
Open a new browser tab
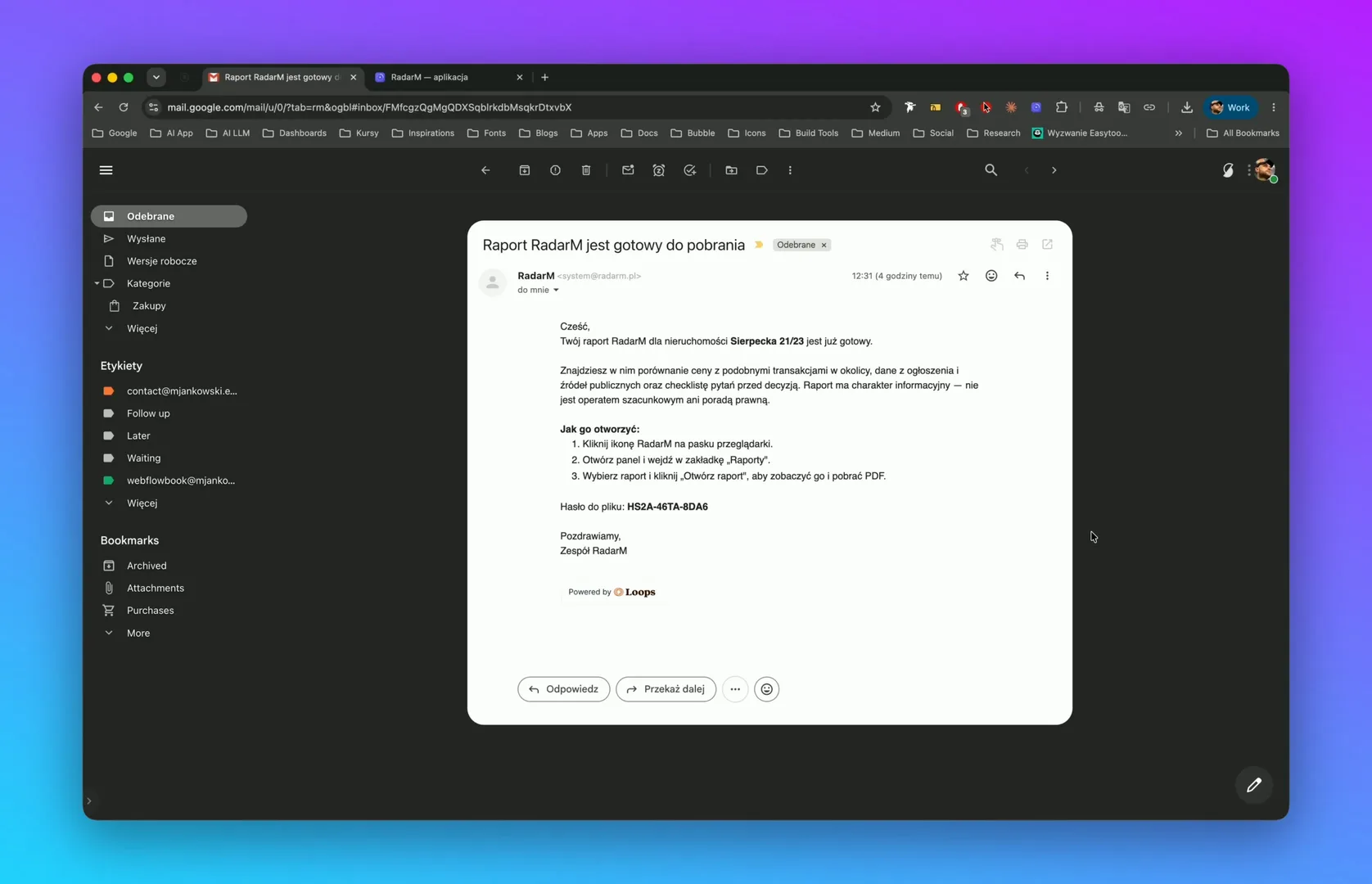tap(545, 77)
